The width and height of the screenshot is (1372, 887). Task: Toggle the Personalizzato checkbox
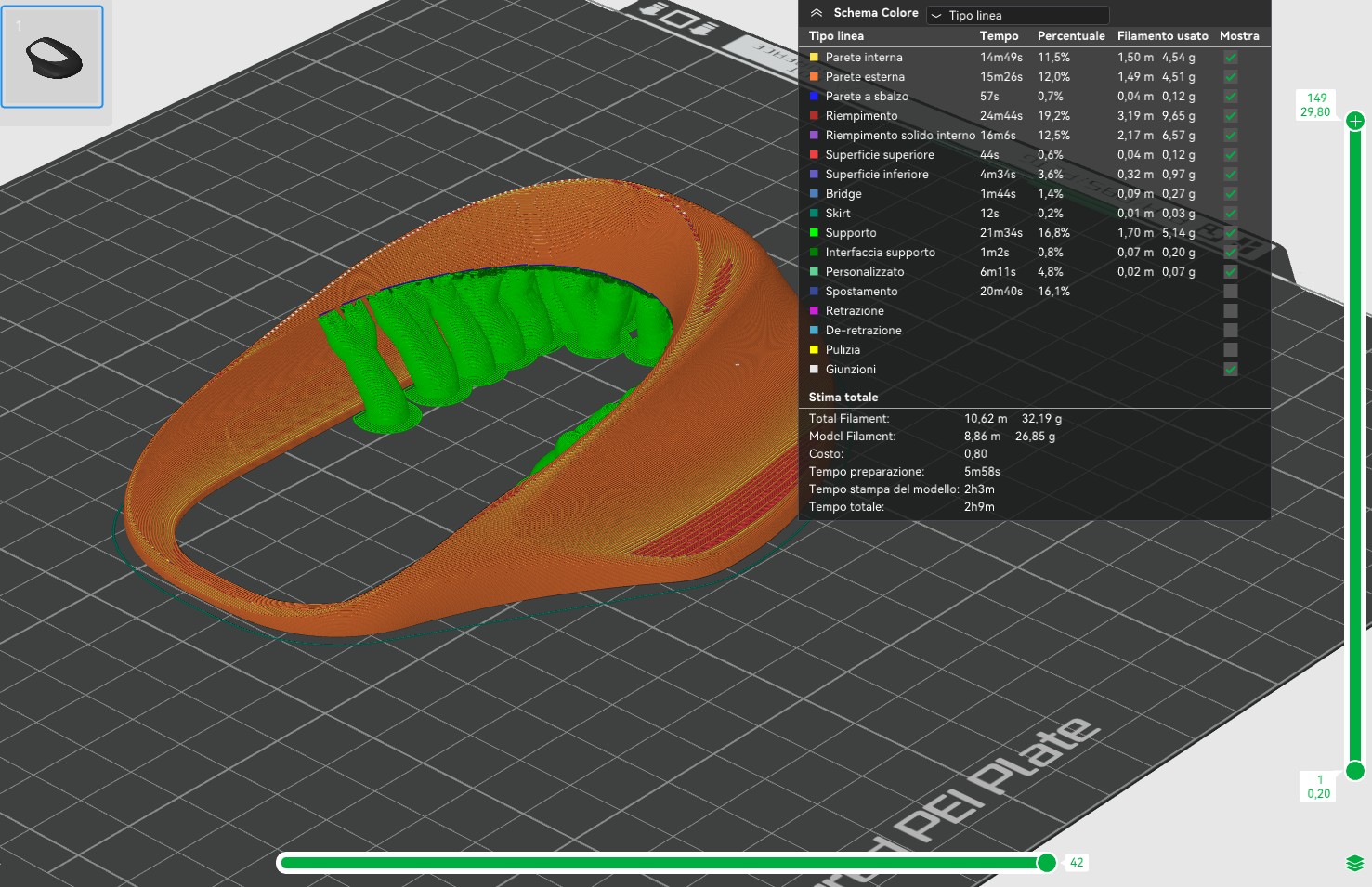tap(1231, 271)
